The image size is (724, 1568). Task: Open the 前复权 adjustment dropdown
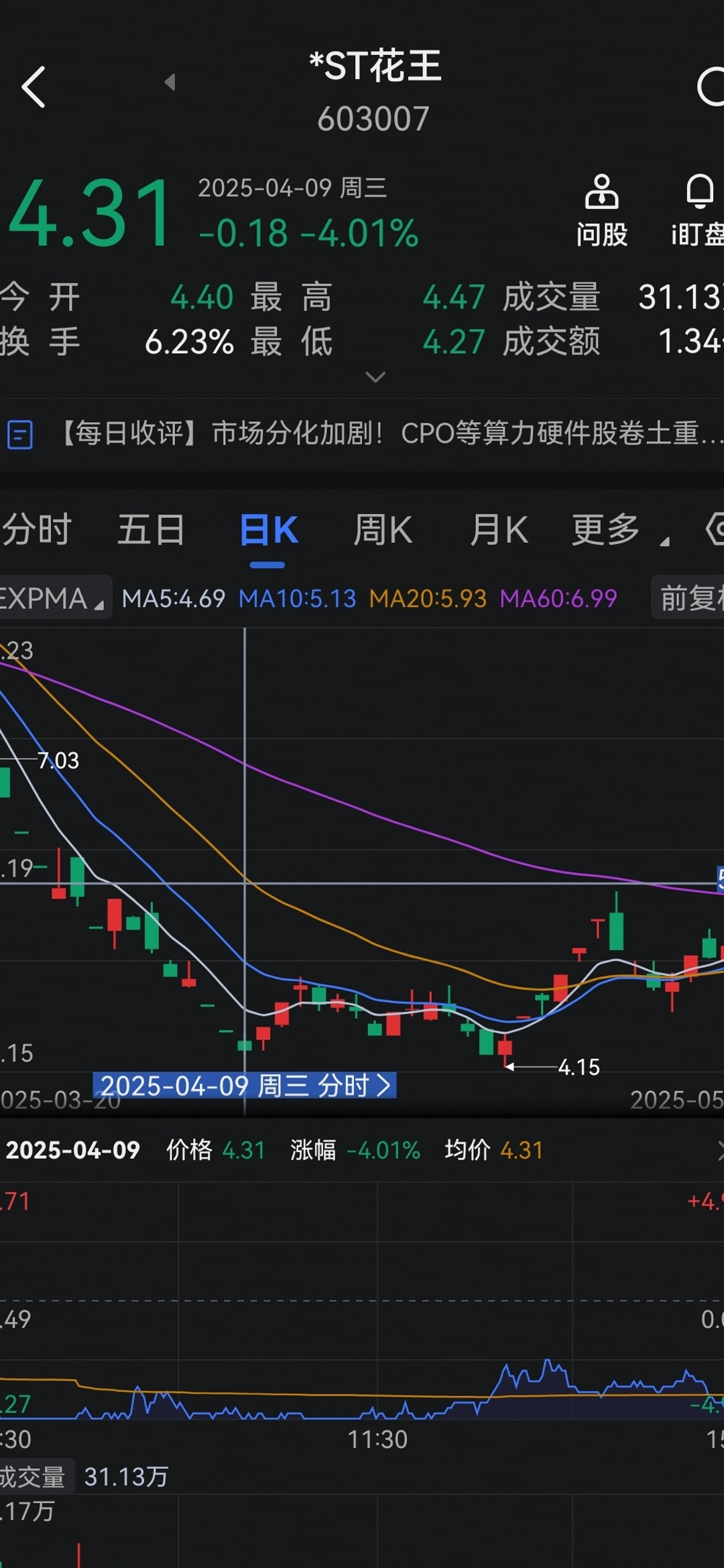[x=689, y=598]
